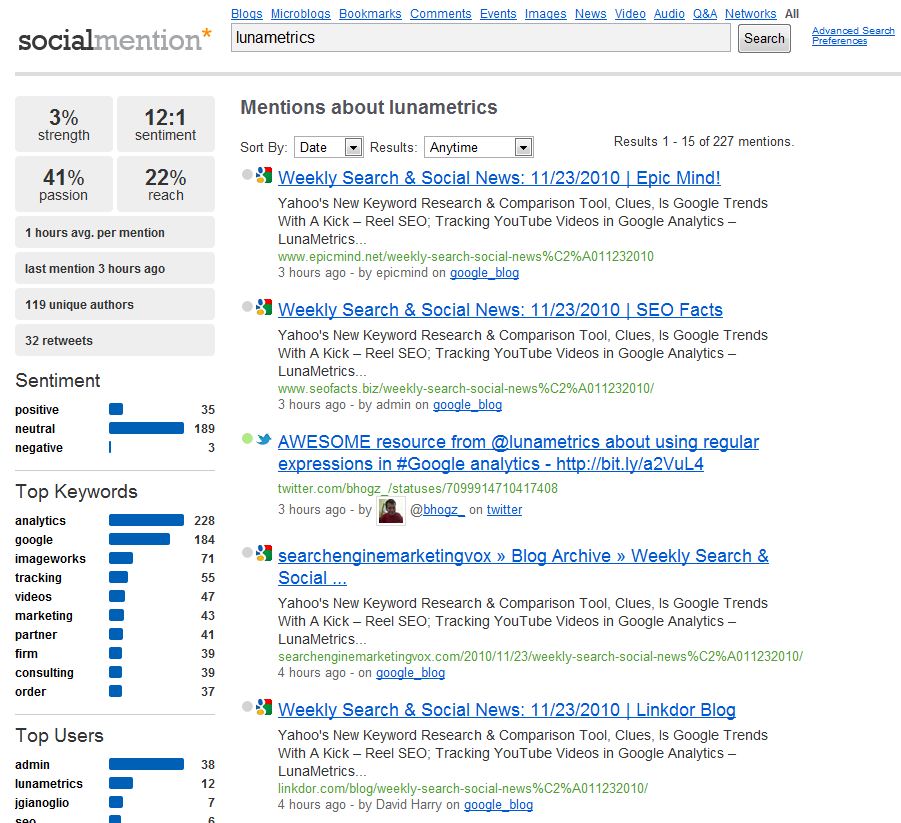Click the 12:1 sentiment stat box

tap(165, 124)
